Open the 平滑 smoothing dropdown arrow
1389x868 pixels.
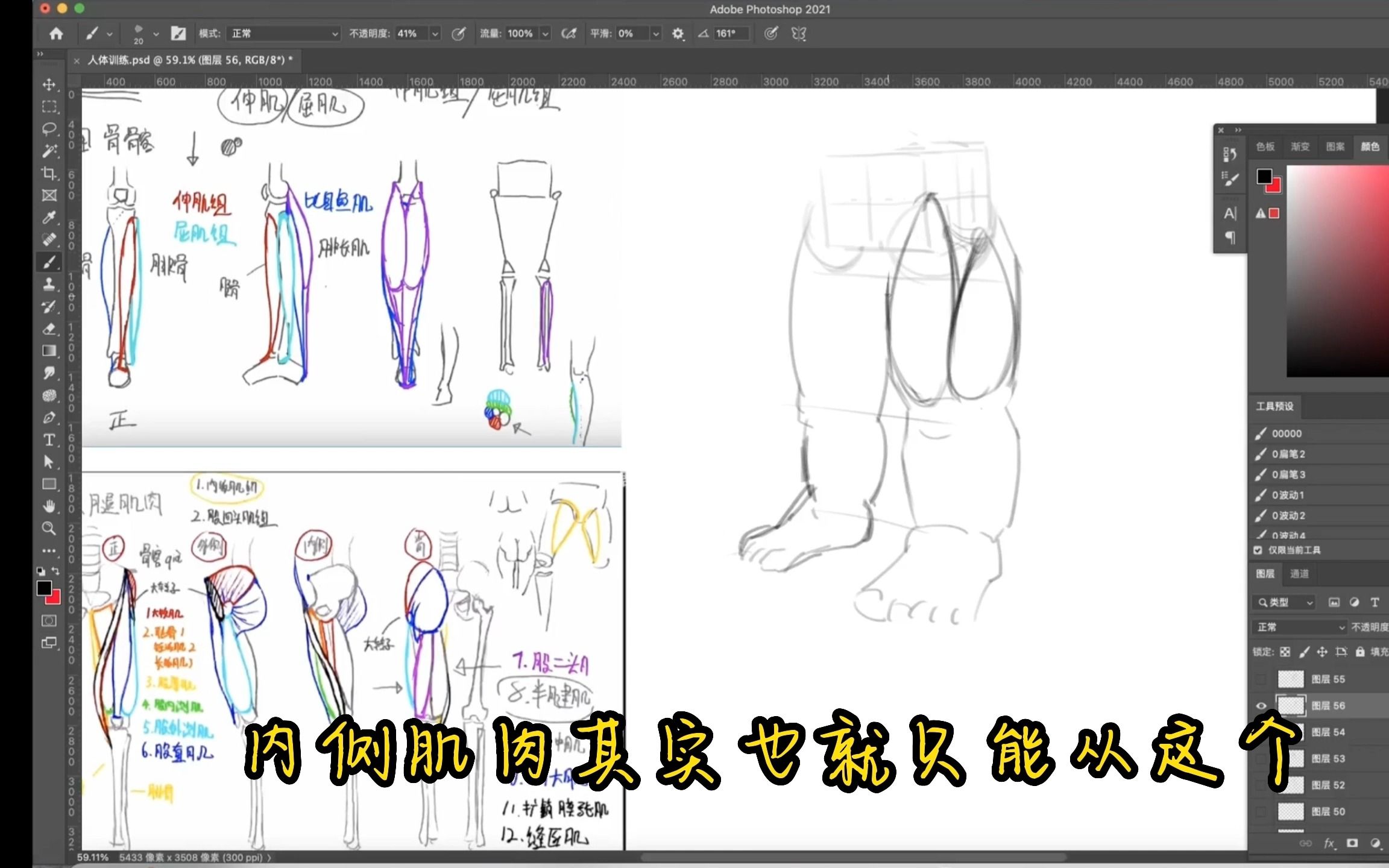656,34
